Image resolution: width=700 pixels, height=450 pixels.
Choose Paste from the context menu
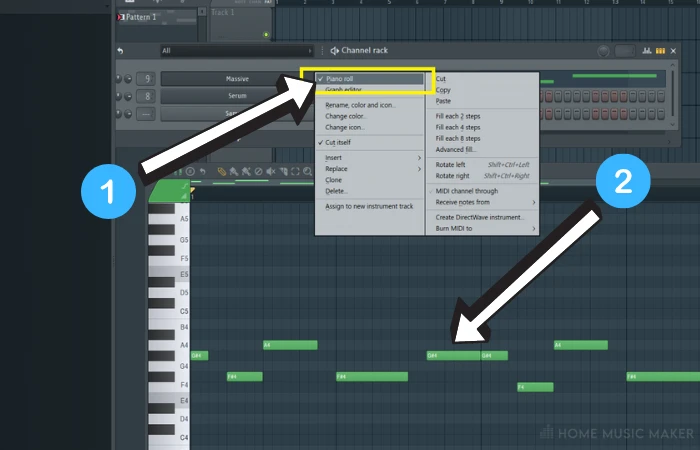point(483,101)
